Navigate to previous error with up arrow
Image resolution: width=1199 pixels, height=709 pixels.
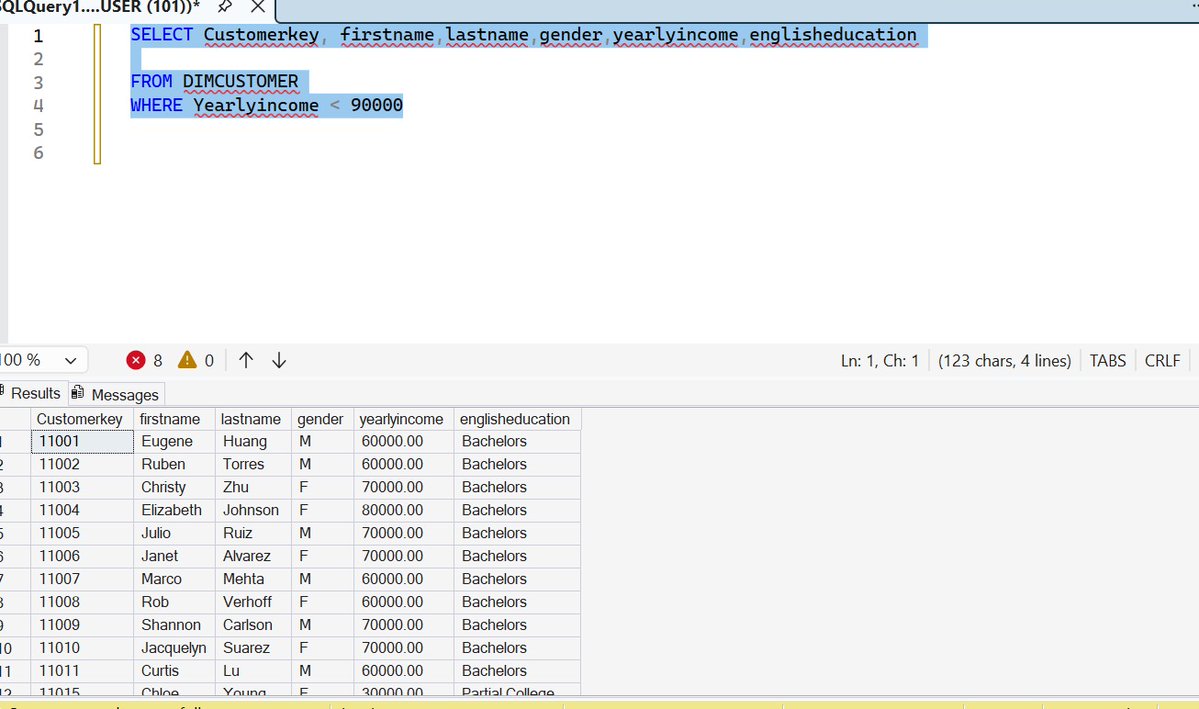click(245, 360)
